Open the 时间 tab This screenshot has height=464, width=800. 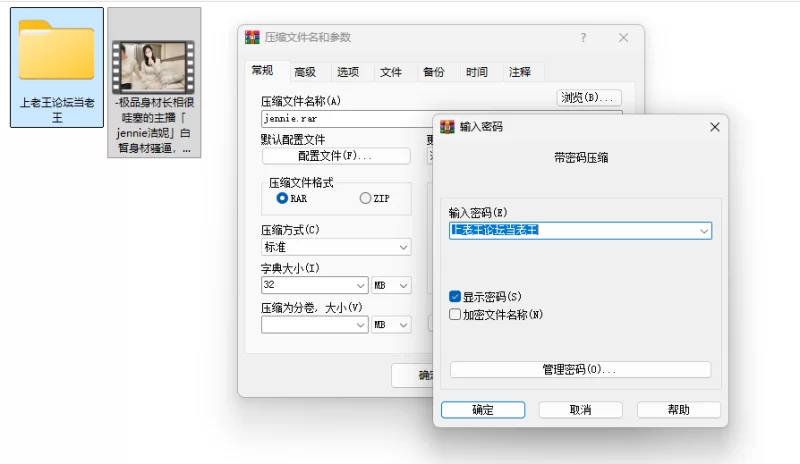pyautogui.click(x=477, y=72)
